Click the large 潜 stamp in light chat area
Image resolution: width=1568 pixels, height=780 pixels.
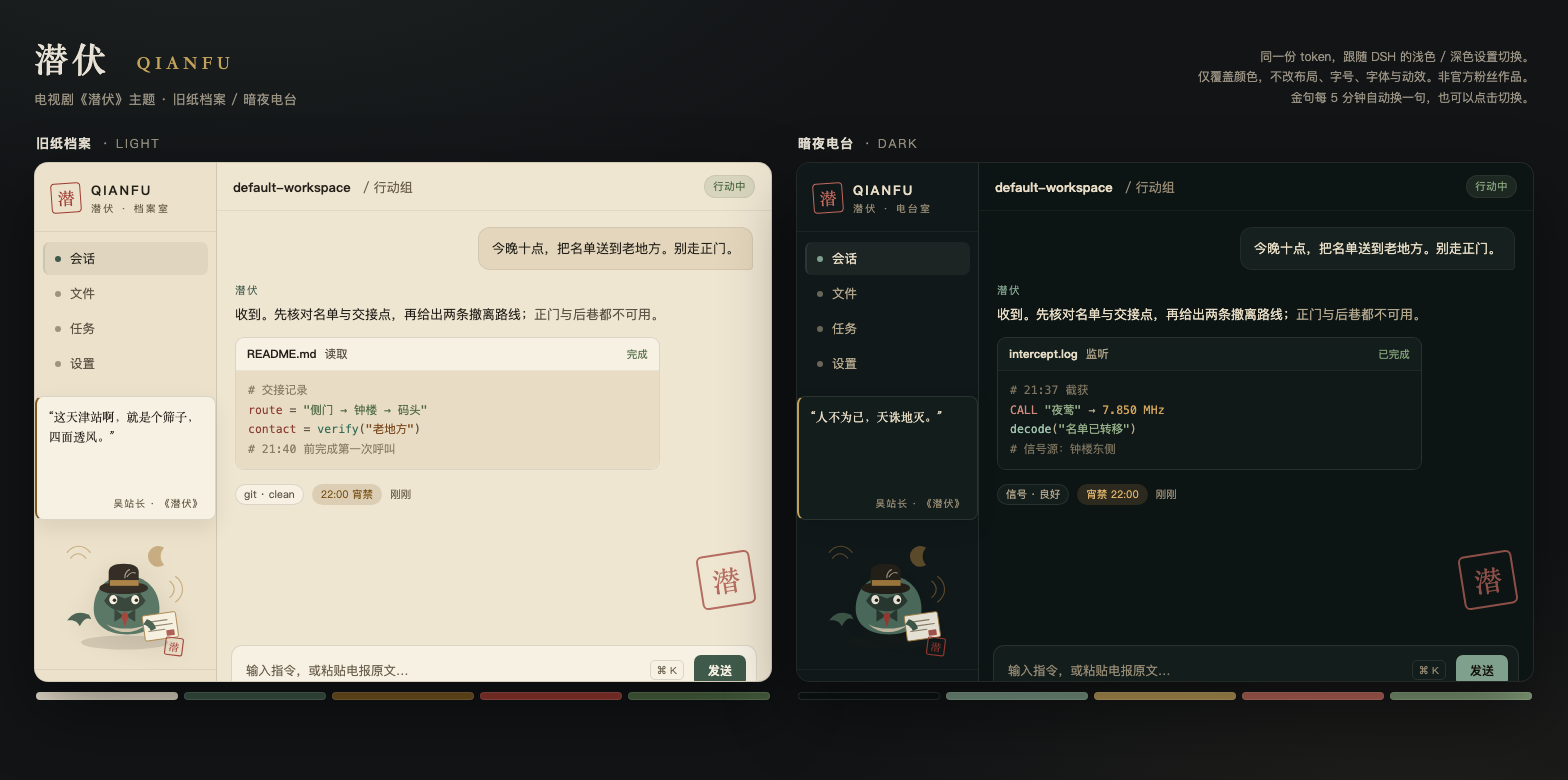point(726,580)
